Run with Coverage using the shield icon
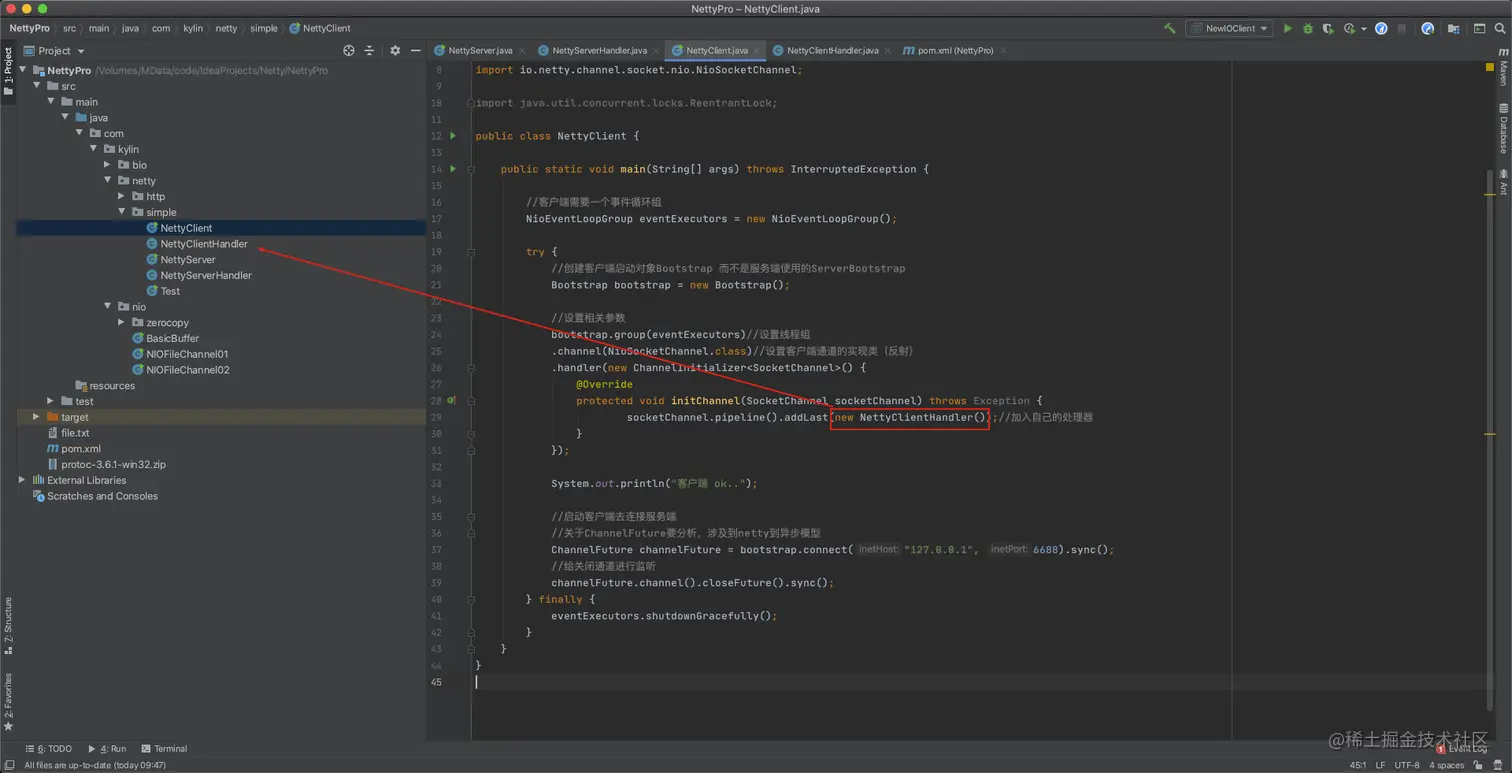The height and width of the screenshot is (773, 1512). click(x=1328, y=28)
